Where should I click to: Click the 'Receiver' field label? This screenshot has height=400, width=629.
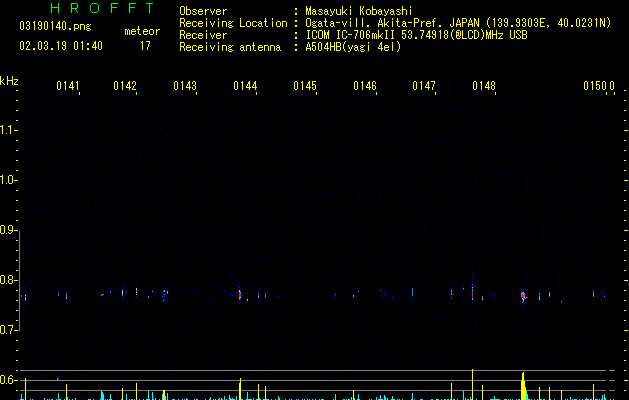point(203,35)
